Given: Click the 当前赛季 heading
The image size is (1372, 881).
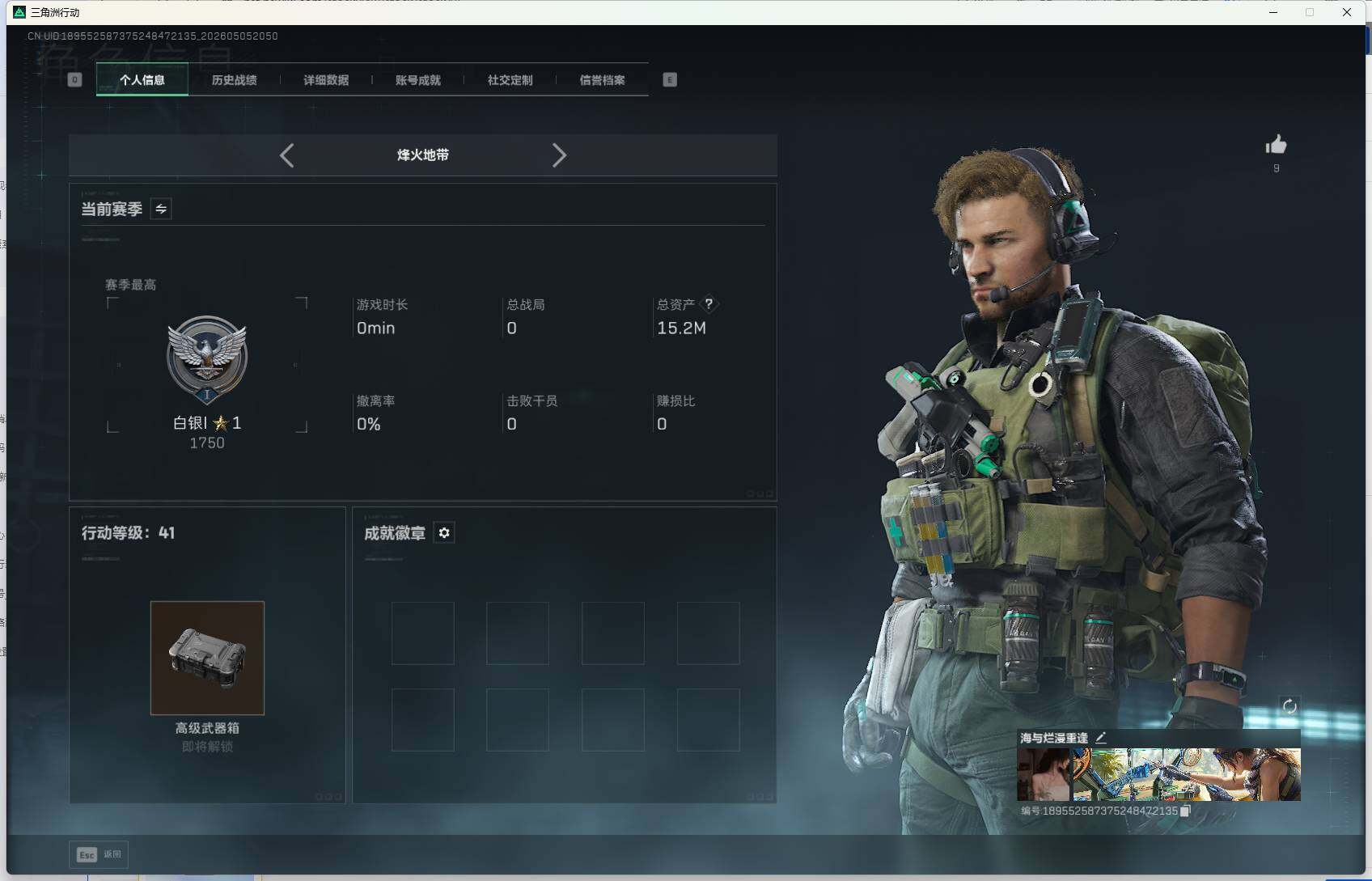Looking at the screenshot, I should (x=112, y=209).
